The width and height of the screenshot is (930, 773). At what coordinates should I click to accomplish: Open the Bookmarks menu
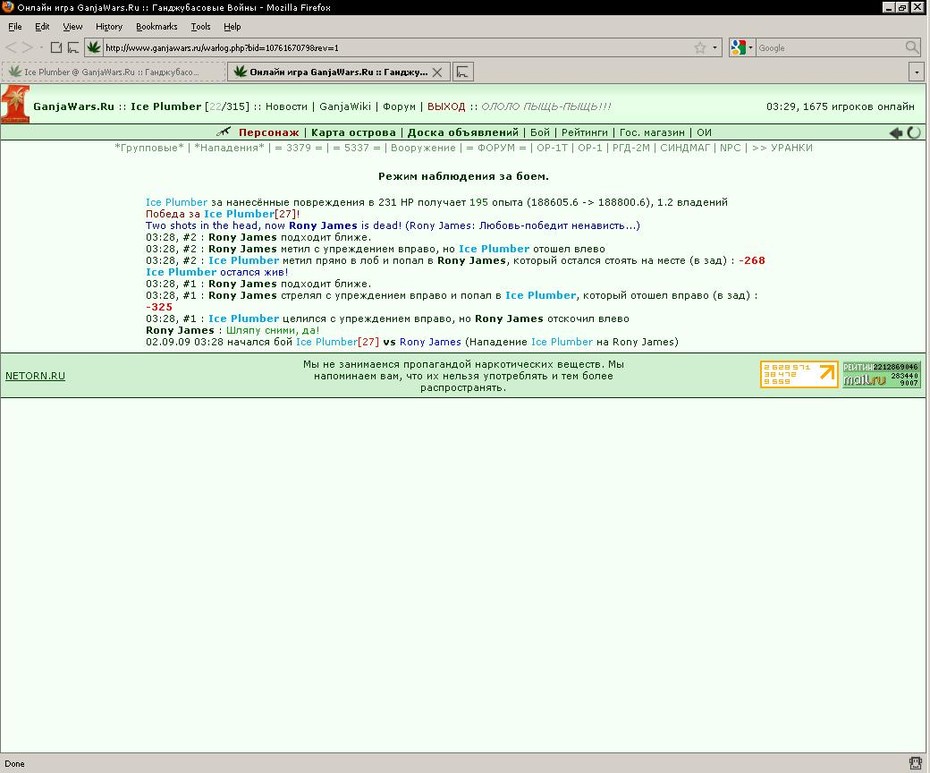tap(157, 27)
